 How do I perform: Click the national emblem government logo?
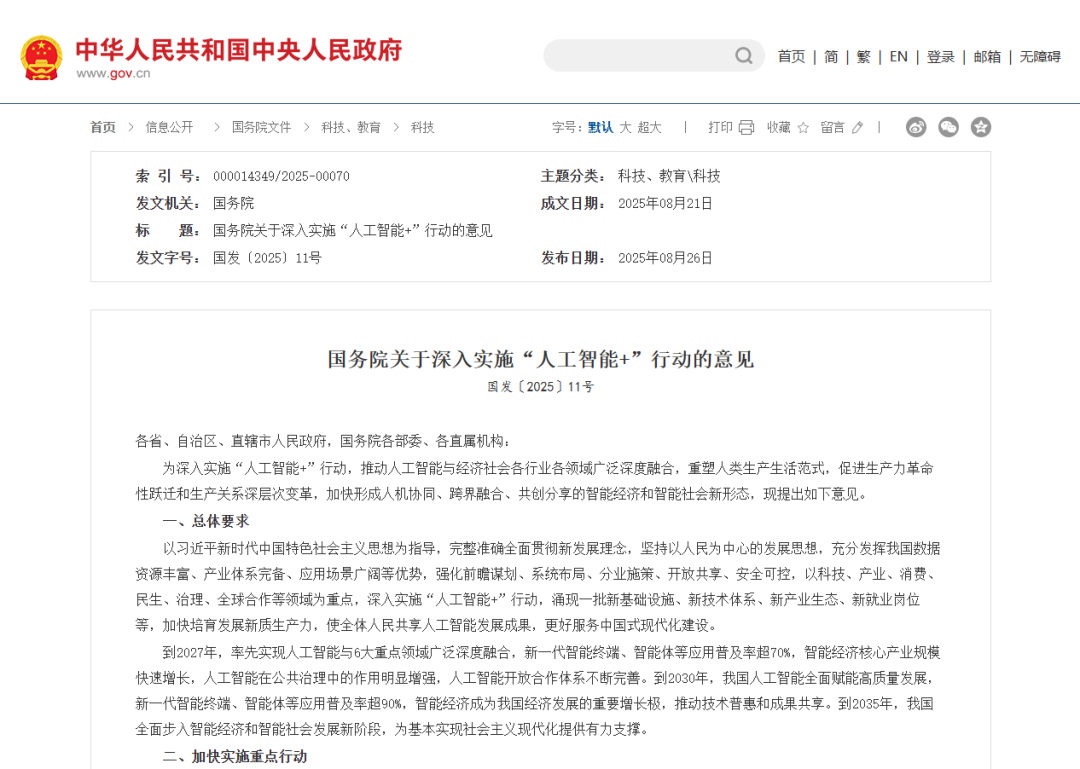click(x=40, y=55)
